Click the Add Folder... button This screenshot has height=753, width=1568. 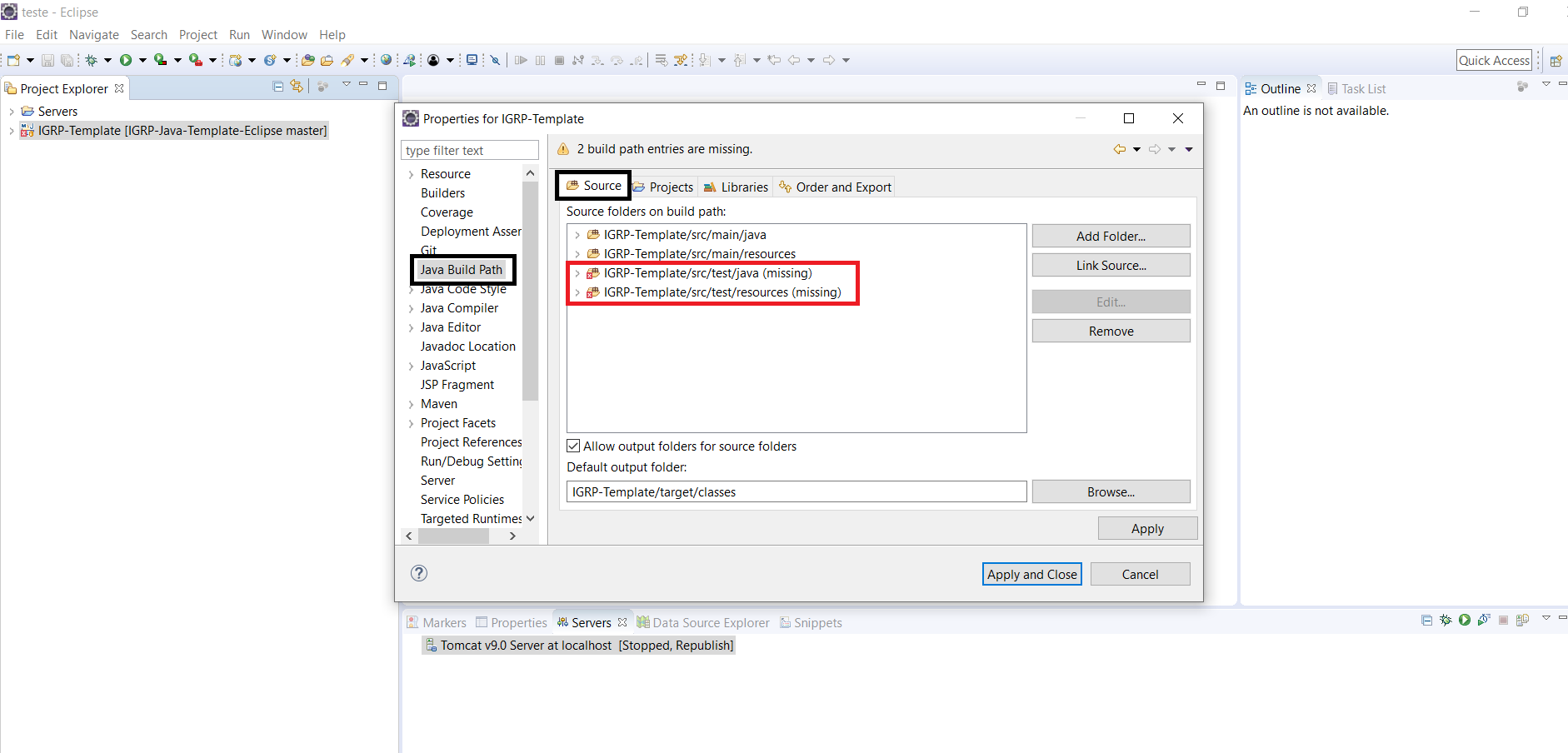pyautogui.click(x=1111, y=236)
